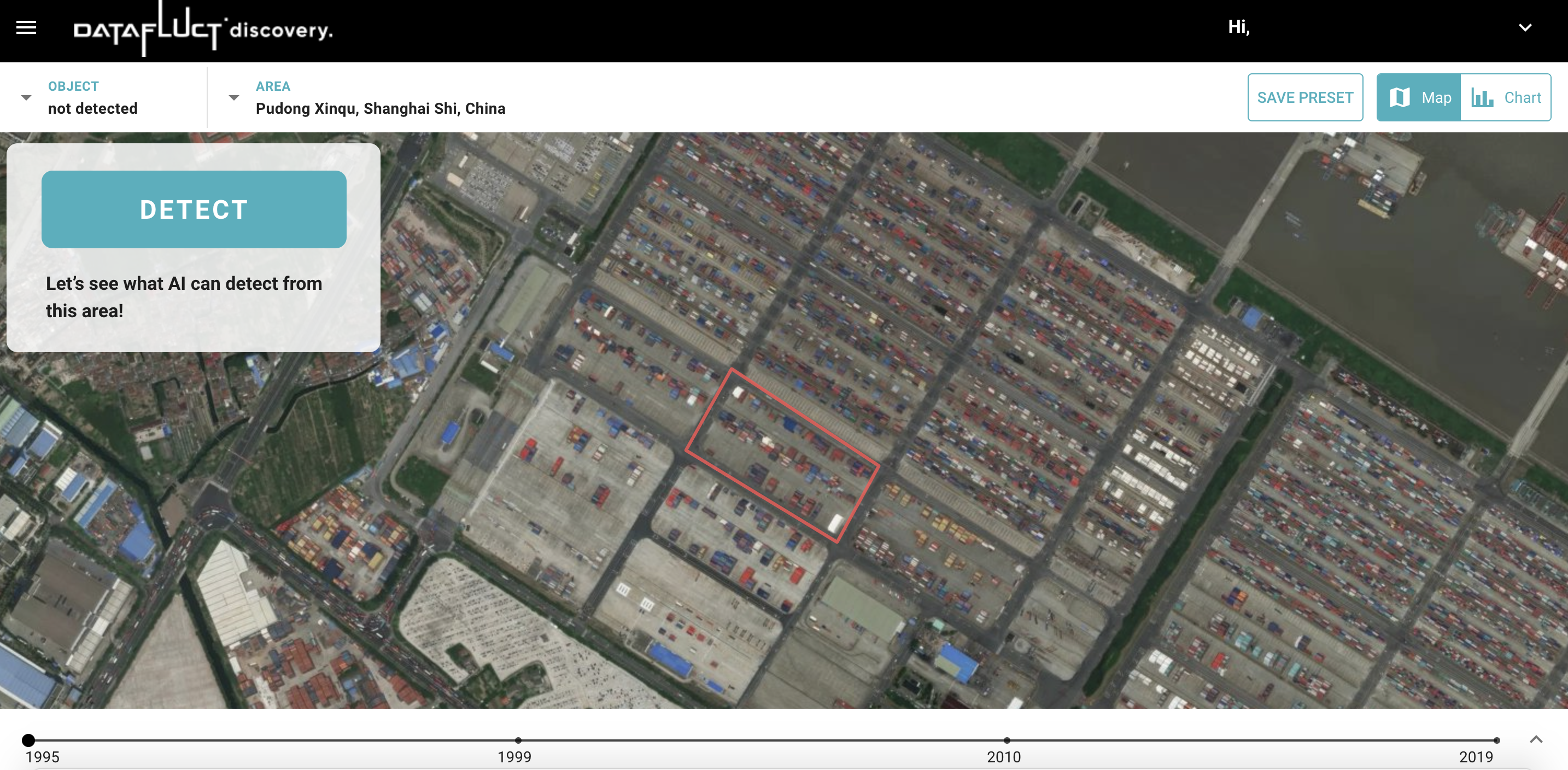
Task: Click the OBJECT label
Action: click(73, 86)
